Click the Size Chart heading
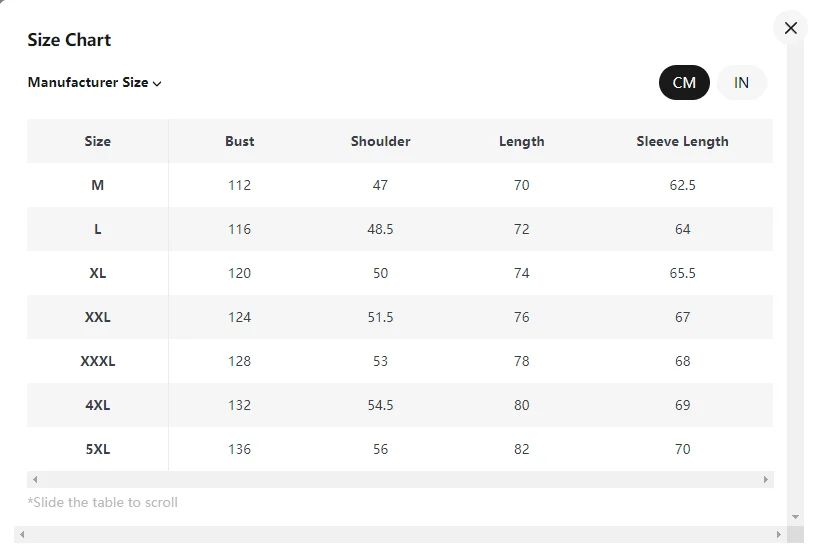The image size is (813, 551). (69, 40)
